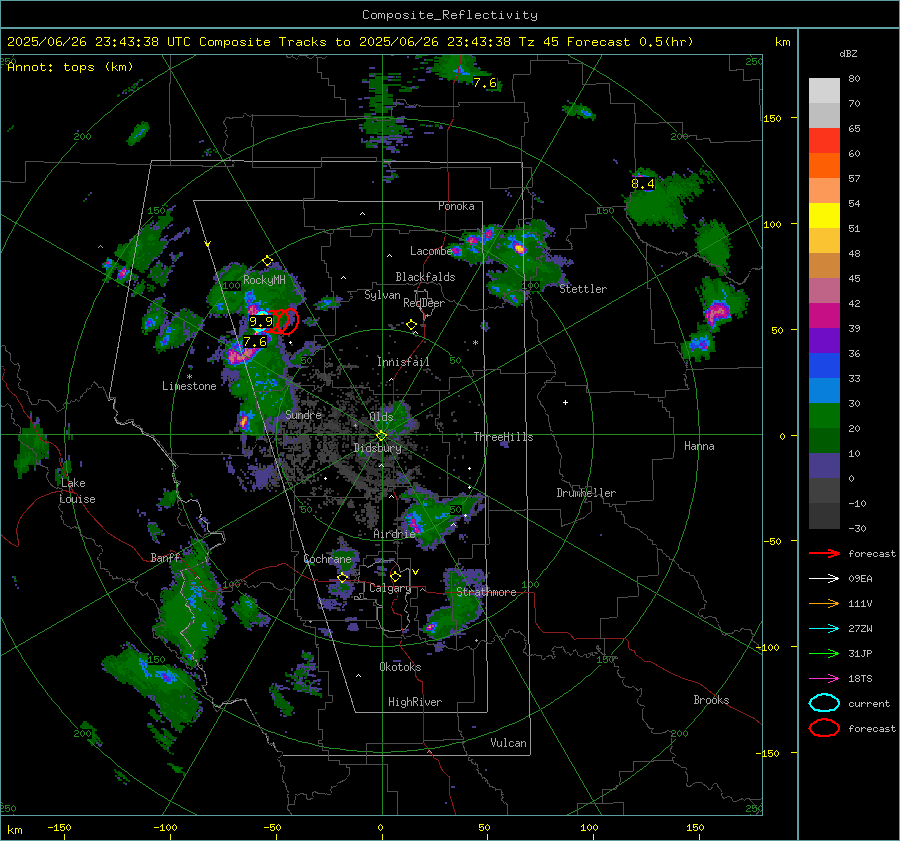Click the ThreeHills map label
The height and width of the screenshot is (841, 900).
coord(503,437)
